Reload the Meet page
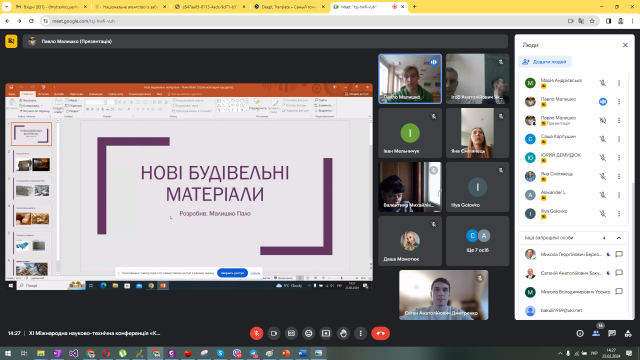This screenshot has height=360, width=640. coord(31,21)
